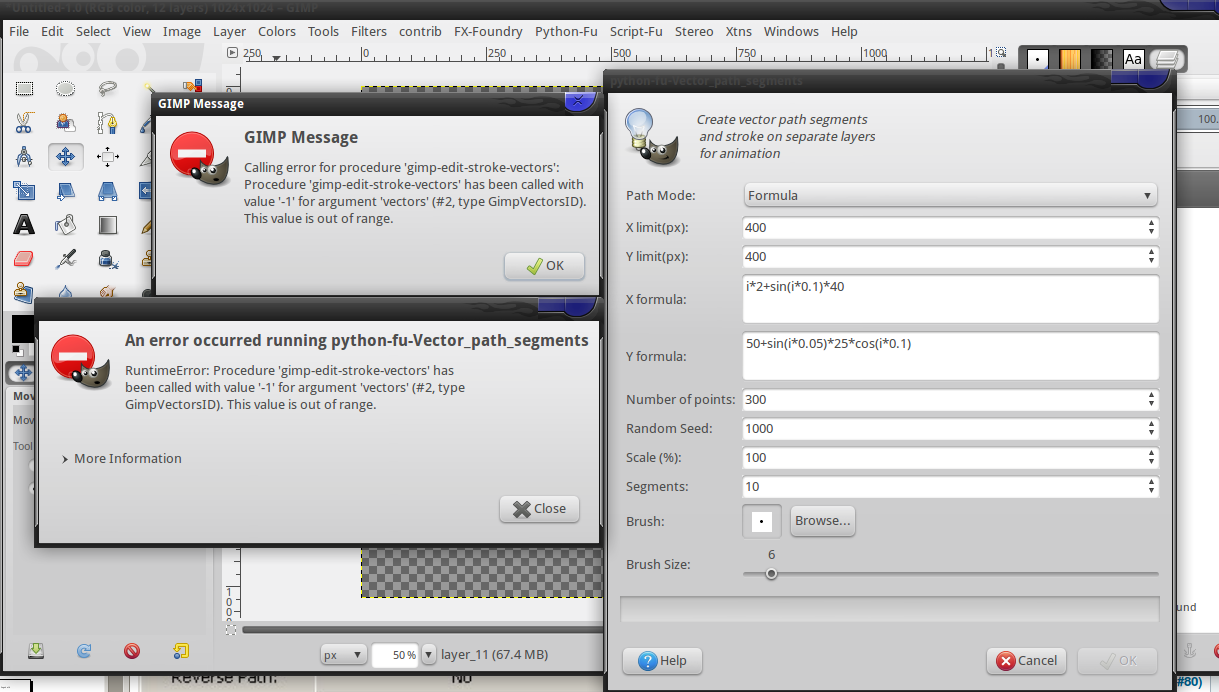Image resolution: width=1219 pixels, height=692 pixels.
Task: Click zoom-on-resize icon at ruler corner
Action: 1000,53
